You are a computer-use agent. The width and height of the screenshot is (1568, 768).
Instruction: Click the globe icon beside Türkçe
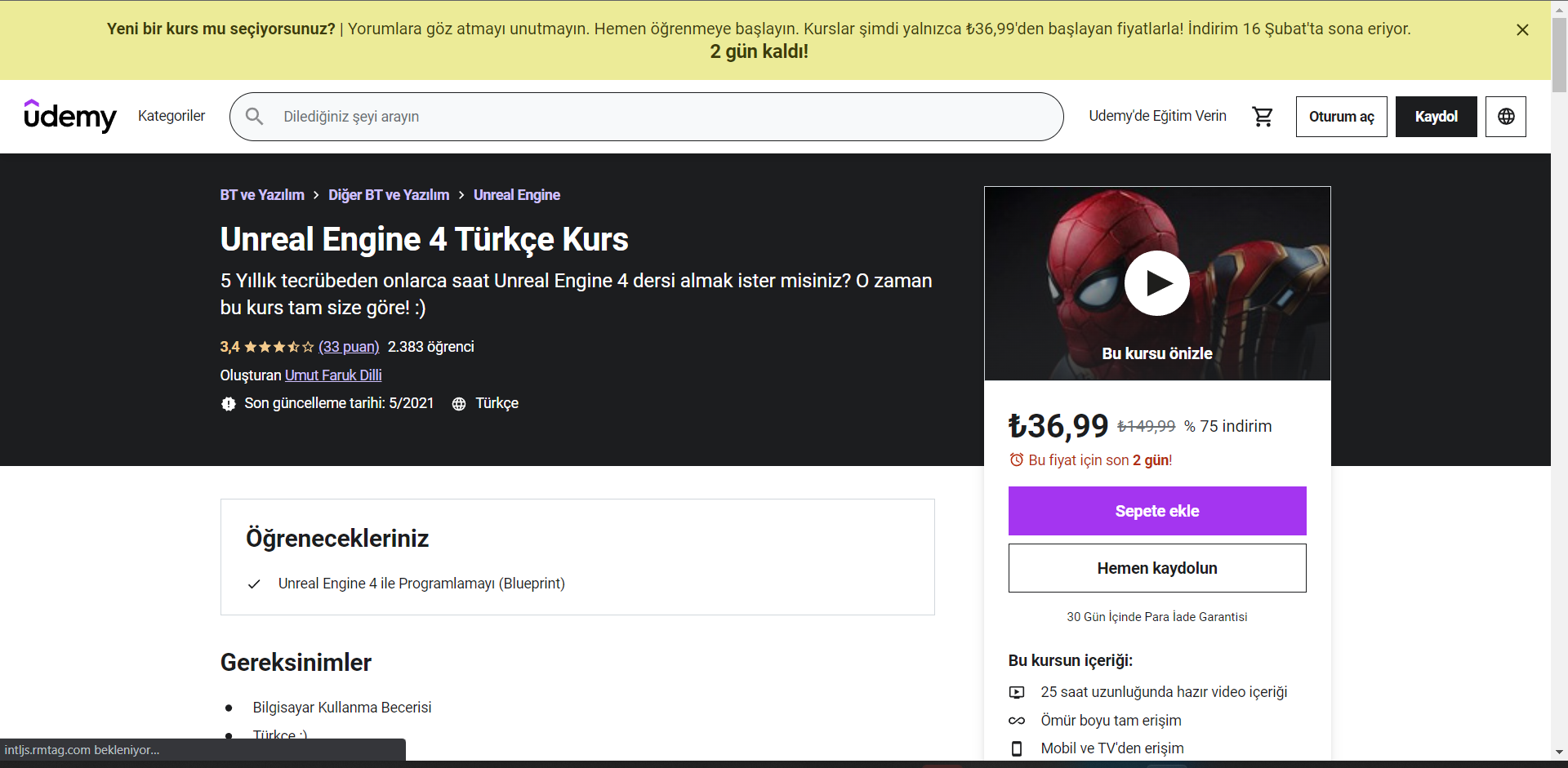[459, 404]
